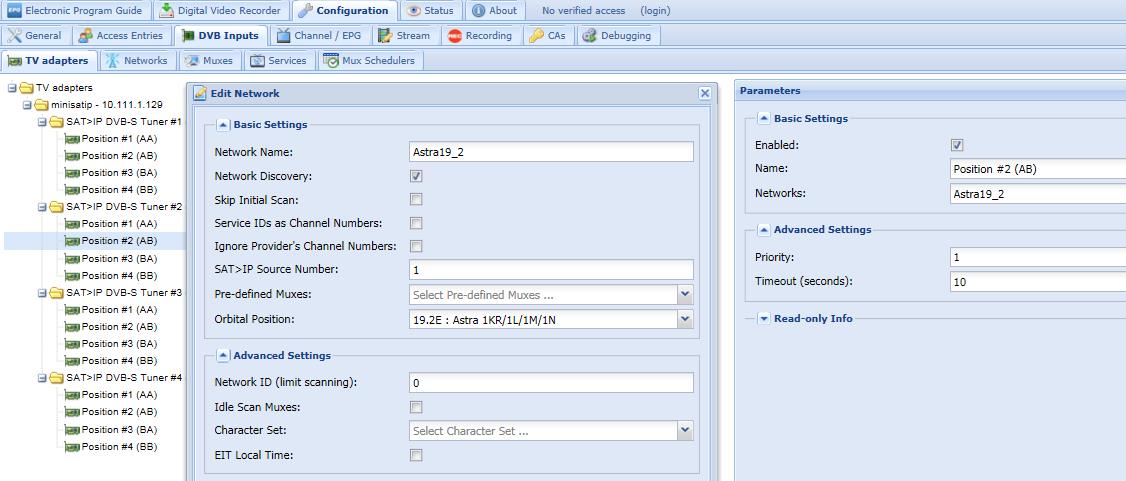
Task: Toggle the Network Discovery checkbox
Action: coord(416,176)
